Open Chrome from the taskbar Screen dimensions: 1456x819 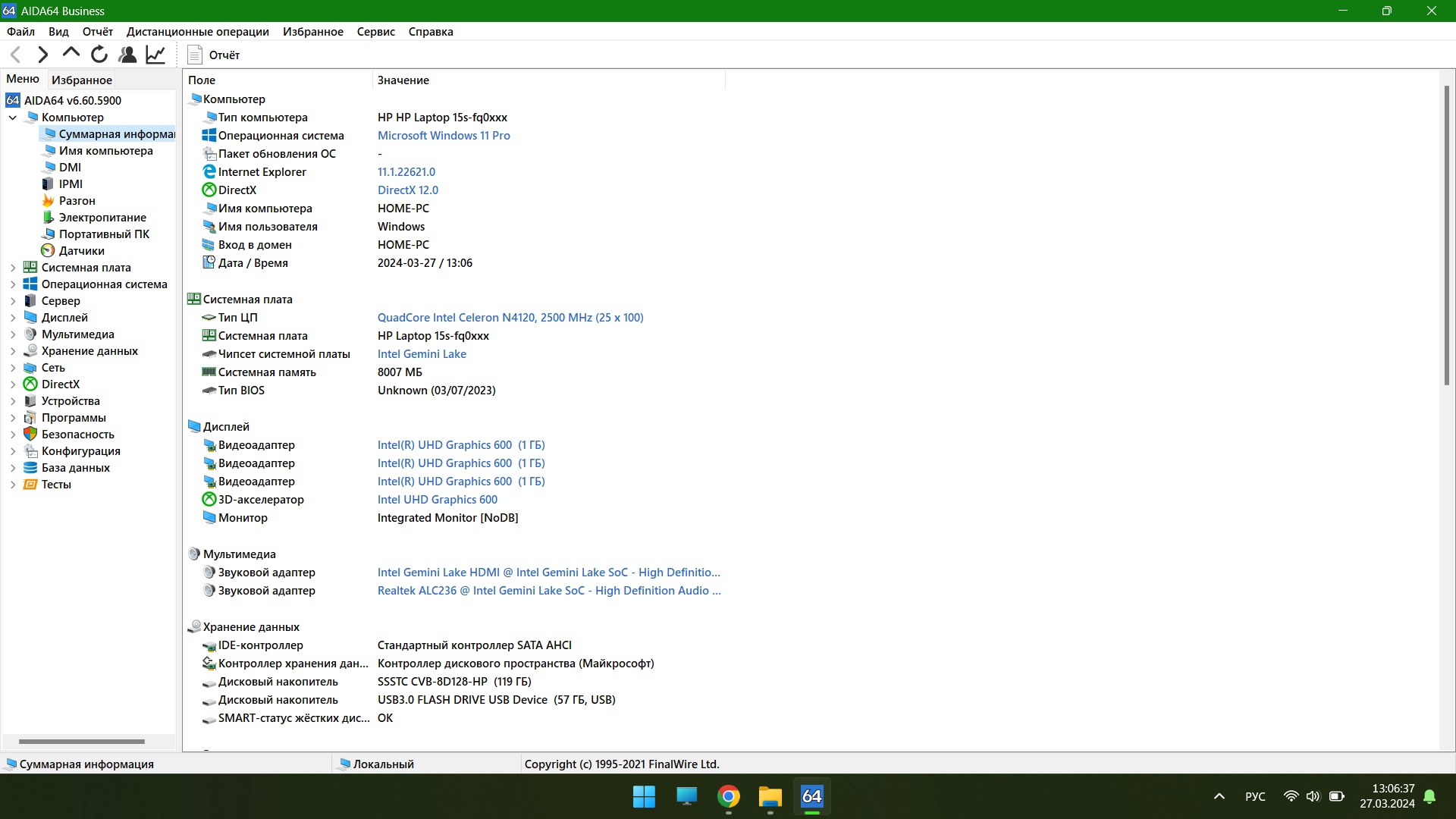(728, 797)
